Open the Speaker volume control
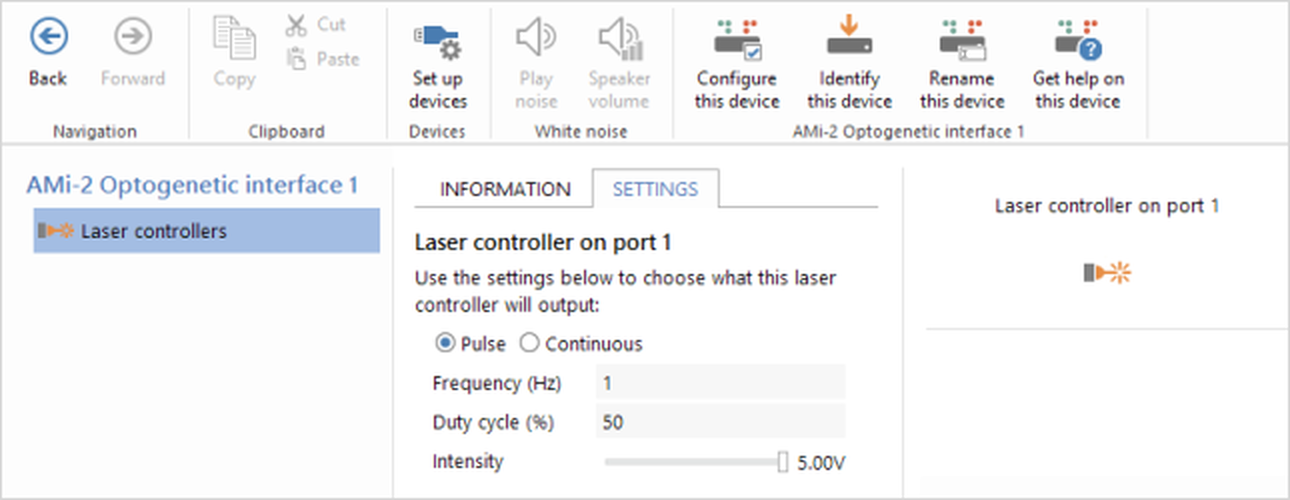Screen dimensions: 1290x500 [x=619, y=40]
